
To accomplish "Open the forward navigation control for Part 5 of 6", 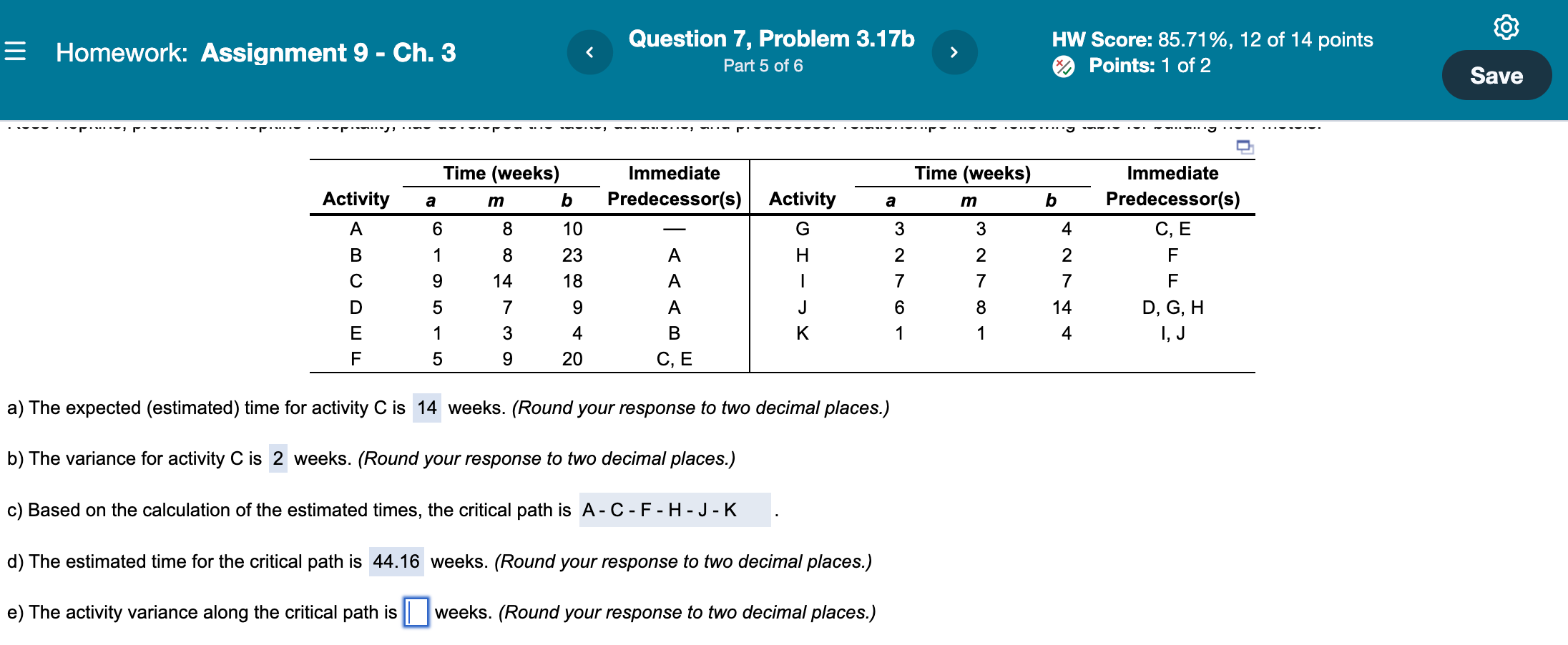I will (x=955, y=51).
